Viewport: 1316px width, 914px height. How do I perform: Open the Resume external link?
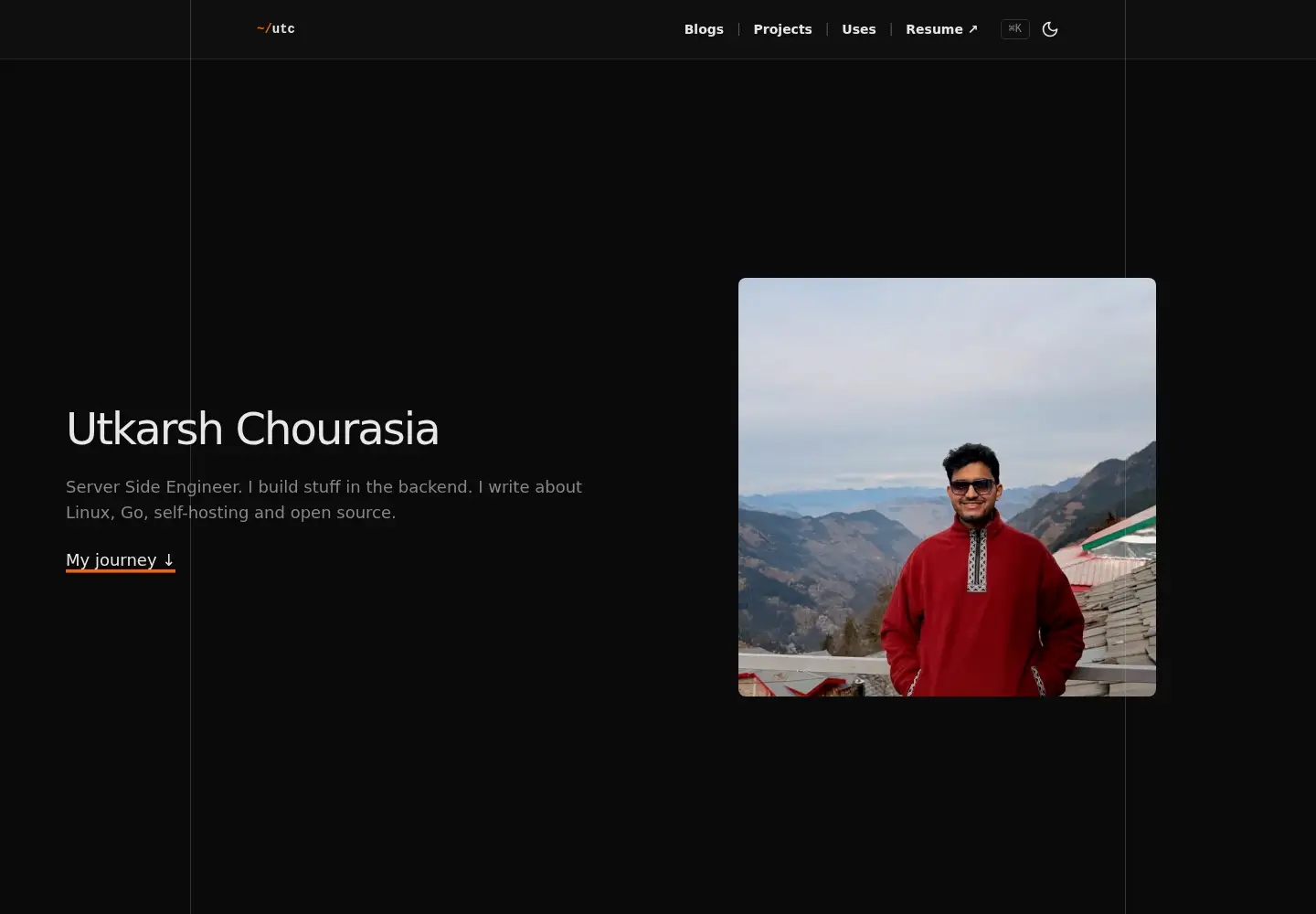coord(942,29)
